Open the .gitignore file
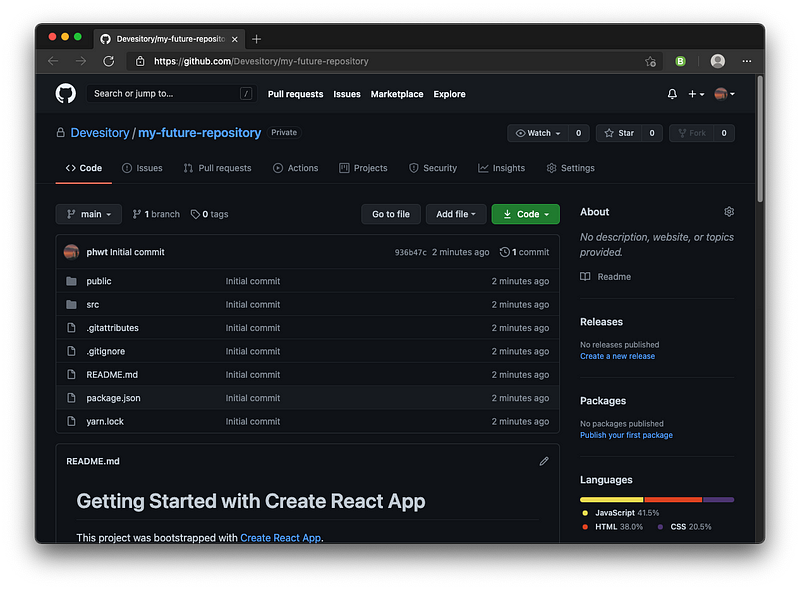 [x=106, y=351]
